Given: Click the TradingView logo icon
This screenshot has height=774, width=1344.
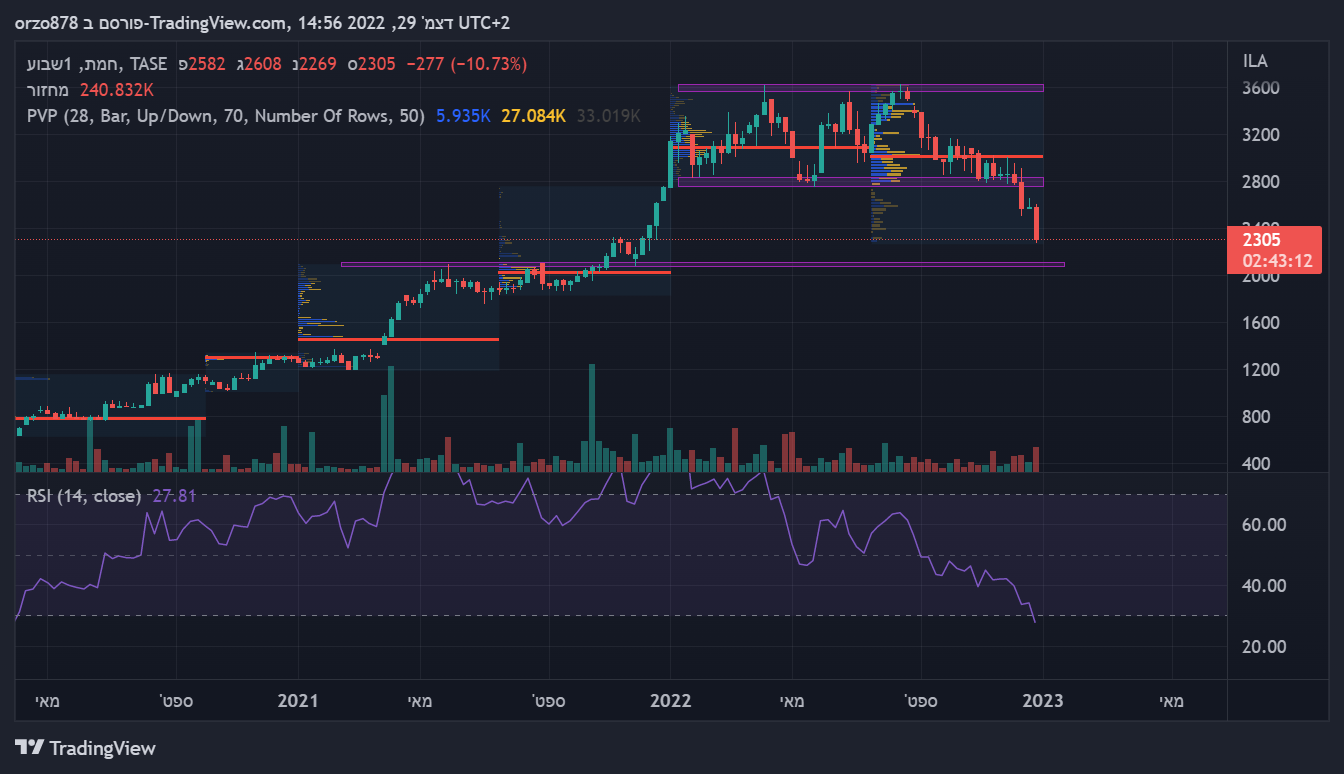Looking at the screenshot, I should click(29, 747).
